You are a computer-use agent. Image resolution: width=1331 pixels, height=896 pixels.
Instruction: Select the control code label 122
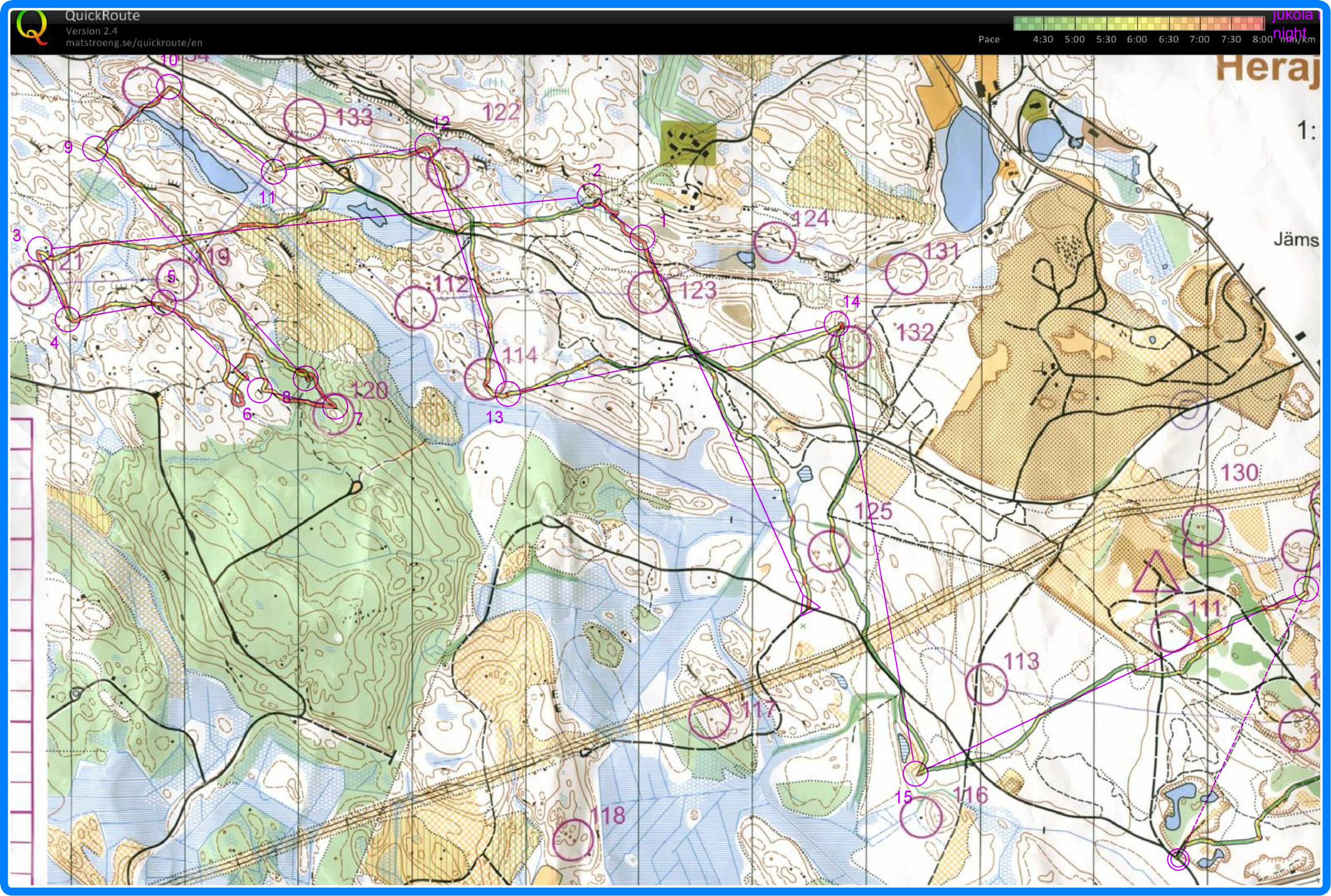point(501,112)
